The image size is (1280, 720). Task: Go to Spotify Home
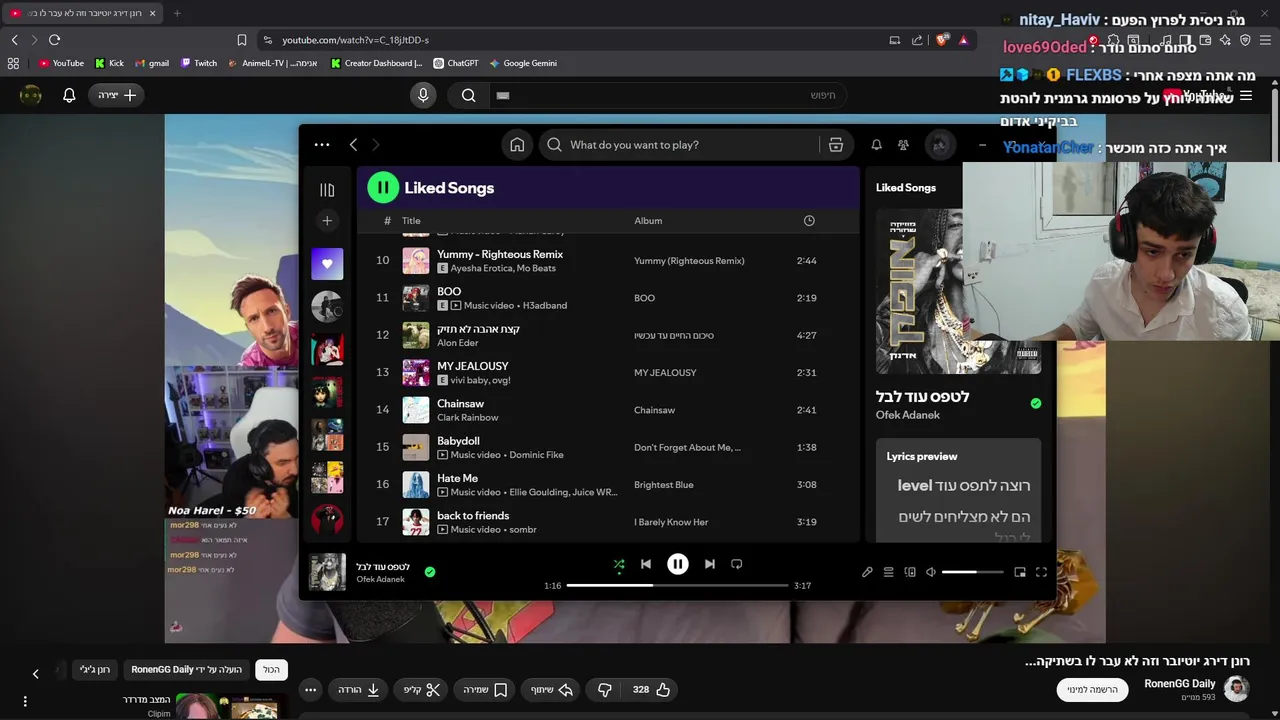click(x=517, y=145)
